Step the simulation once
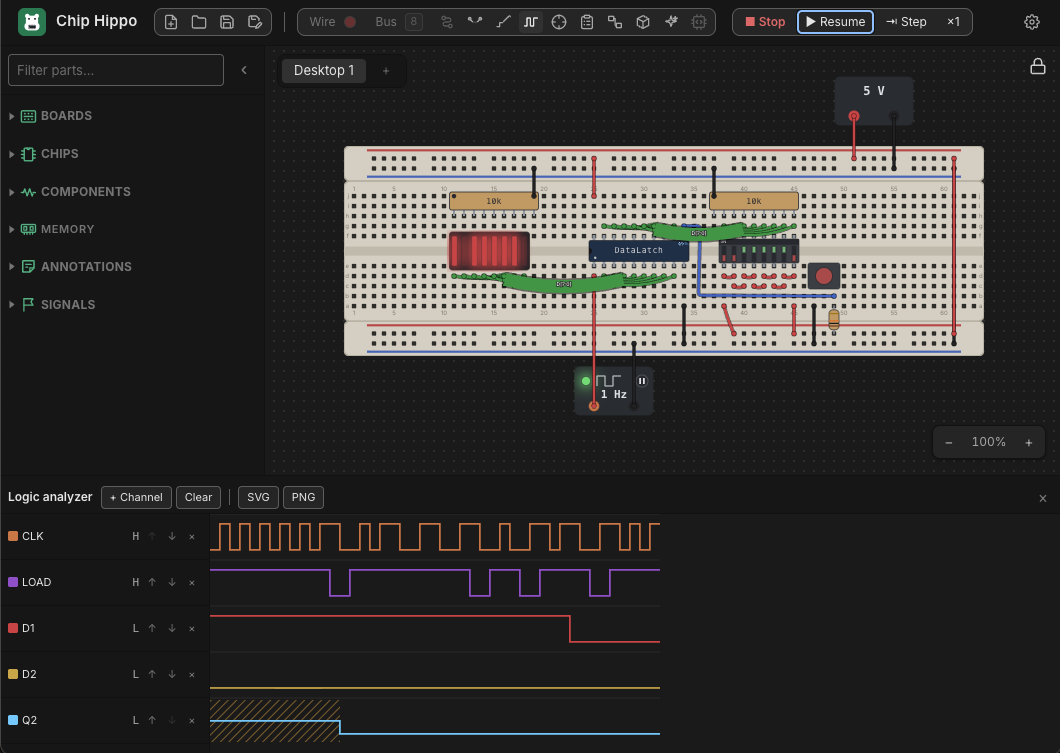Screen dimensions: 1060x753 coord(907,22)
